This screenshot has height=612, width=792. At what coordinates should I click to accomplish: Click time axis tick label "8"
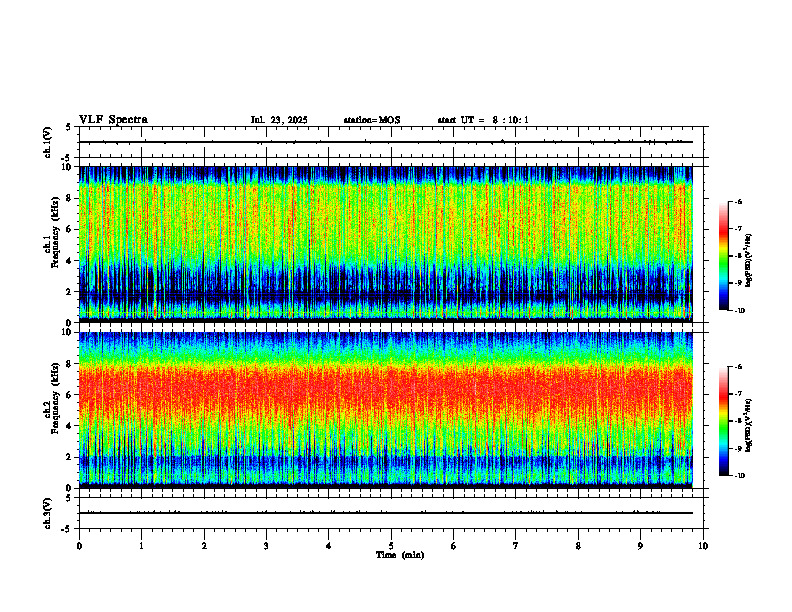point(578,546)
